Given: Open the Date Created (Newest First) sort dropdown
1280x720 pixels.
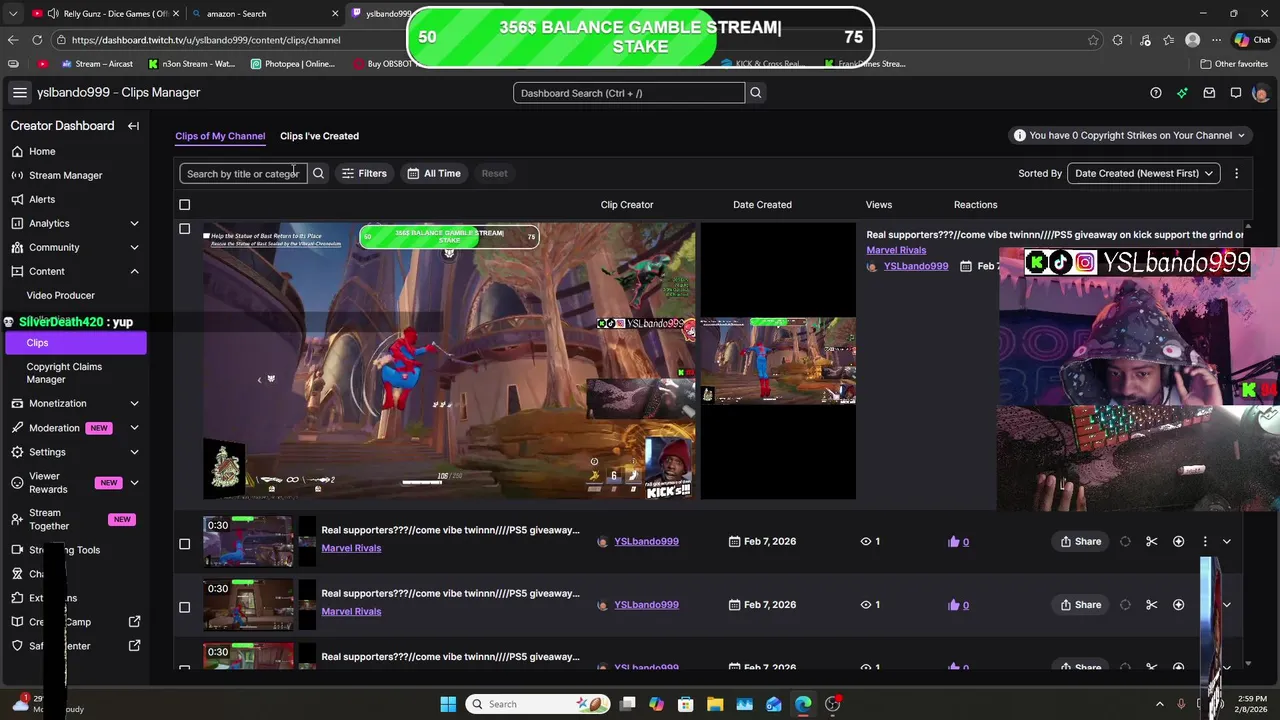Looking at the screenshot, I should (1144, 173).
